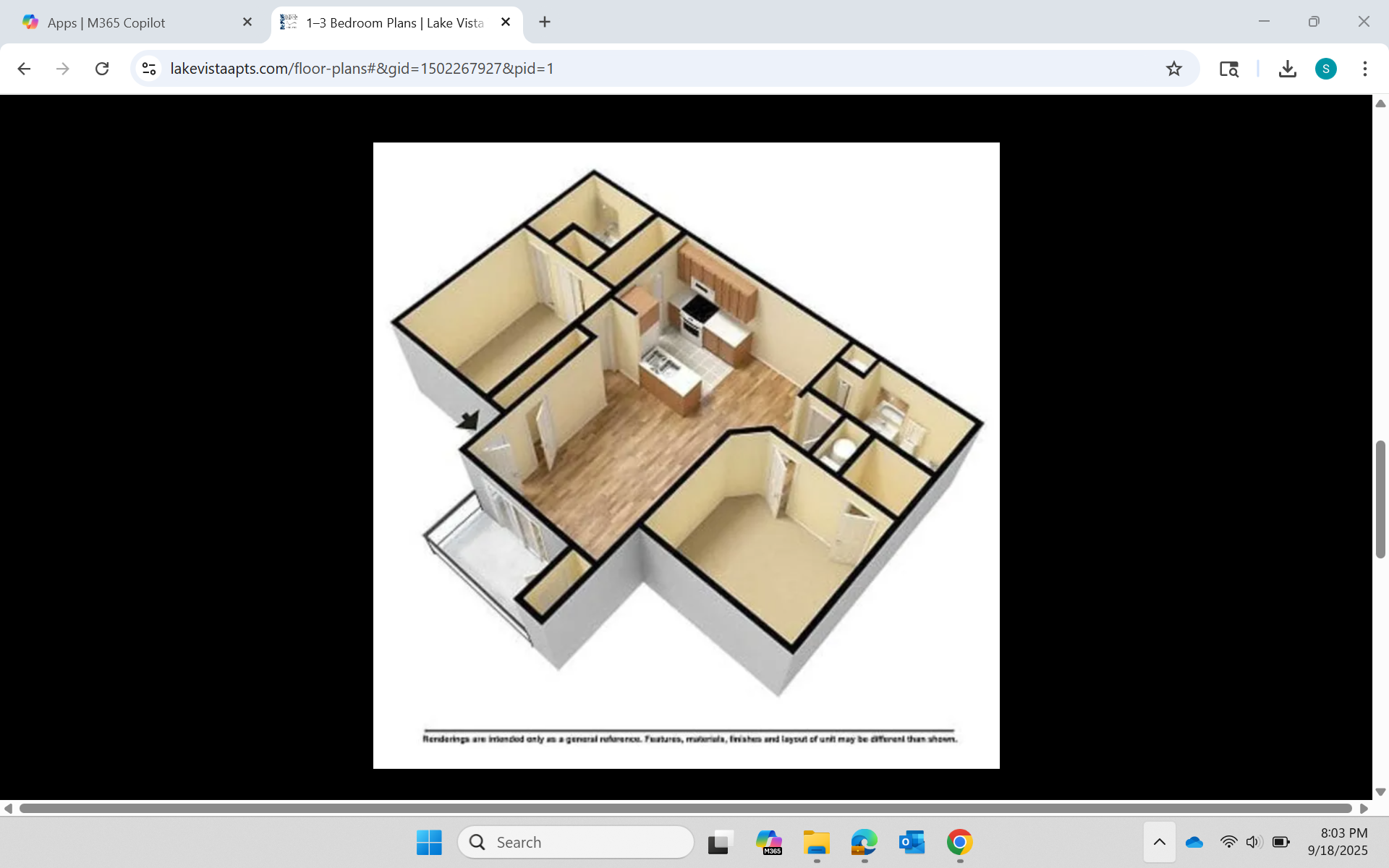The image size is (1389, 868).
Task: Show hidden system tray icons
Action: tap(1159, 842)
